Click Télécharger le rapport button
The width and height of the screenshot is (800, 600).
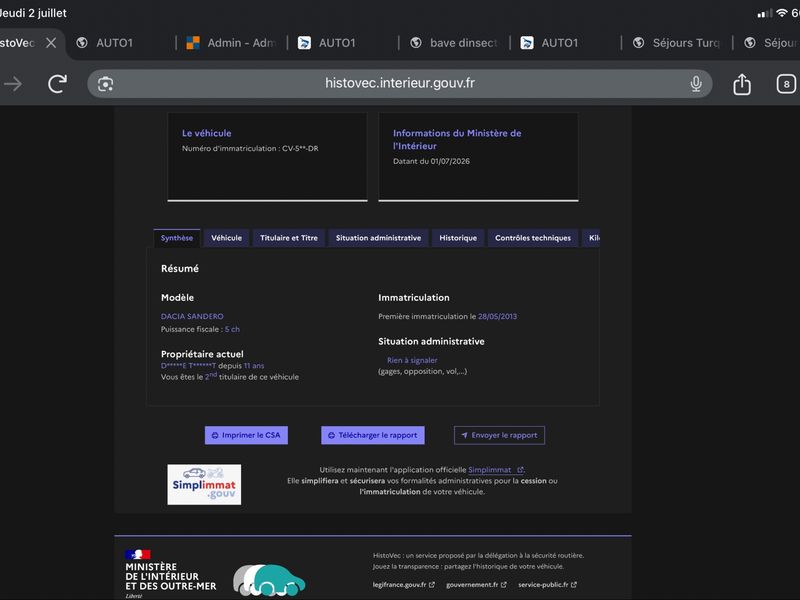tap(373, 435)
